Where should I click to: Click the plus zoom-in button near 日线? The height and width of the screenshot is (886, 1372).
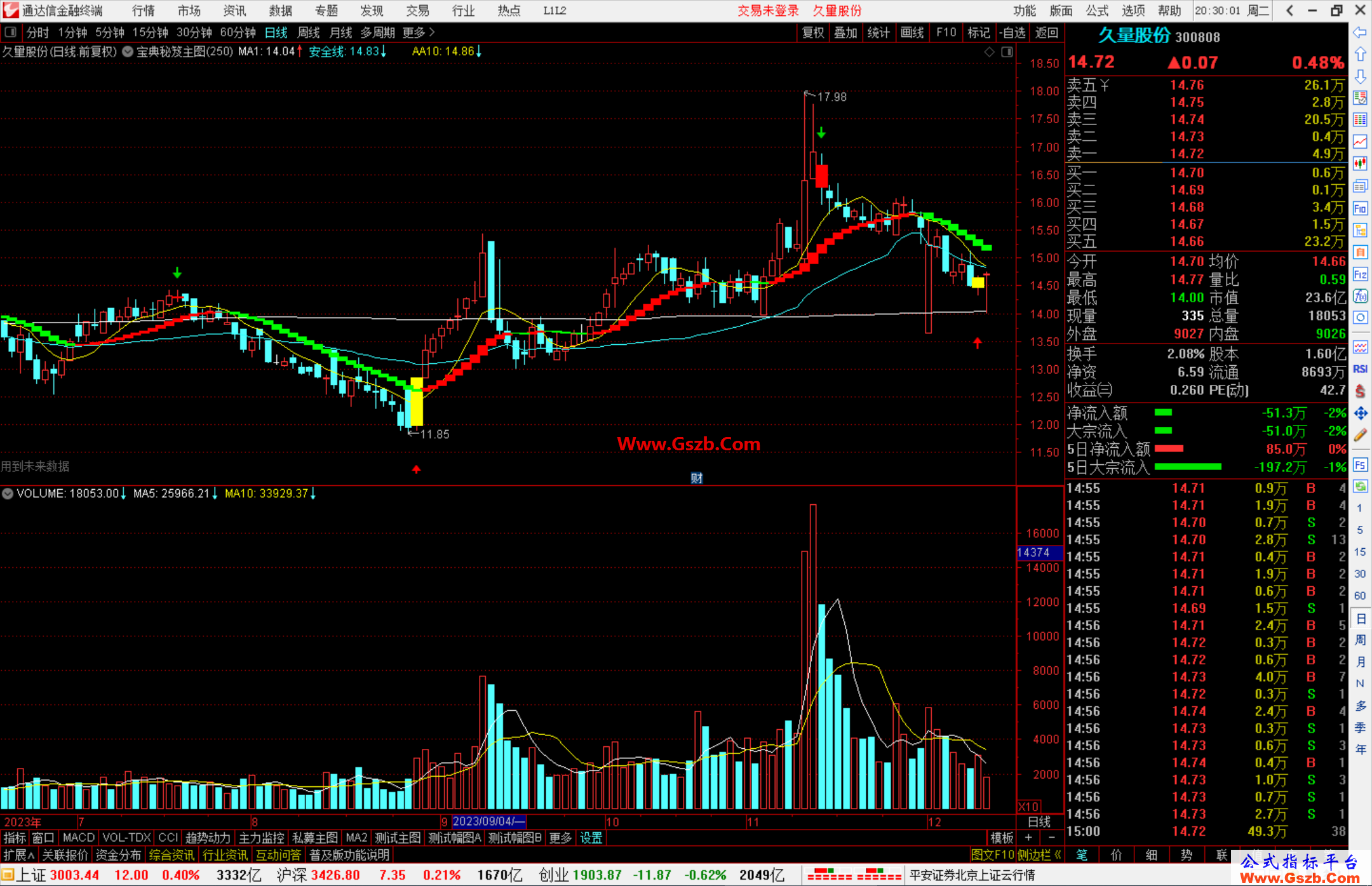pyautogui.click(x=1028, y=838)
